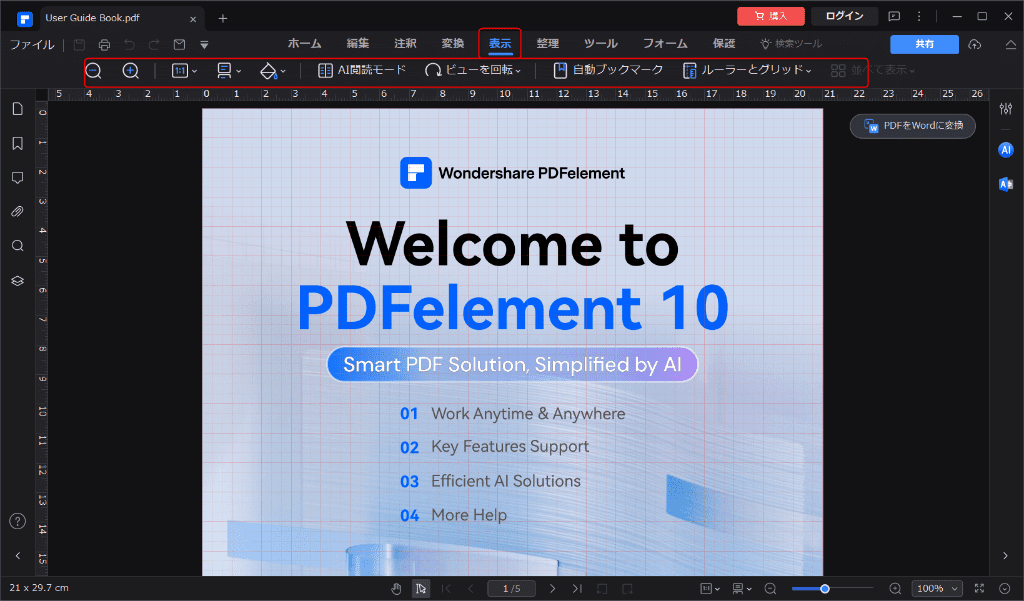The width and height of the screenshot is (1024, 601).
Task: Switch to the 変換 tab
Action: coord(453,44)
